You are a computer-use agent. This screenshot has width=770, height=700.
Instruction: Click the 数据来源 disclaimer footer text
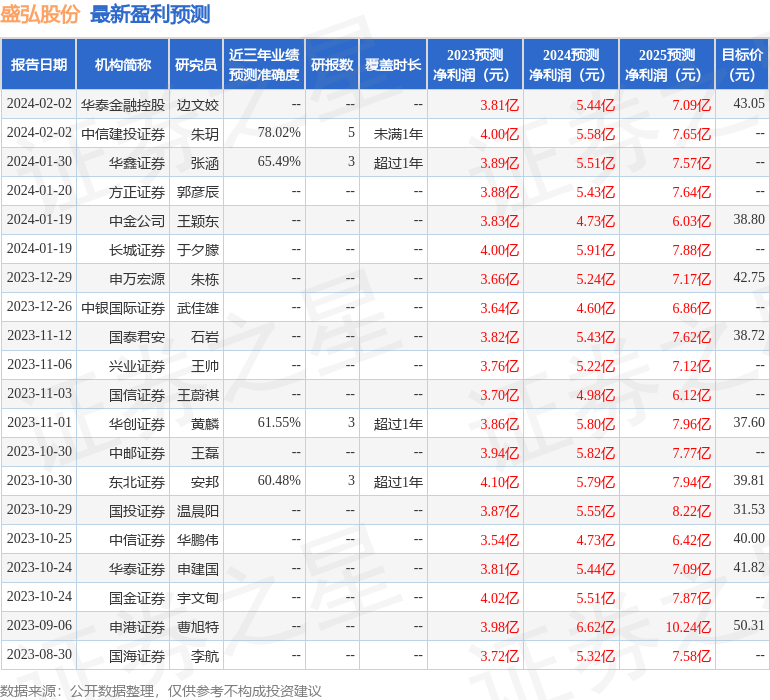point(161,691)
